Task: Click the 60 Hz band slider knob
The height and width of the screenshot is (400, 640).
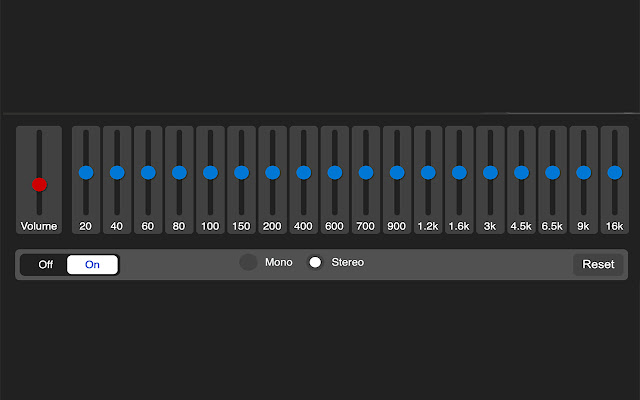Action: pyautogui.click(x=148, y=173)
